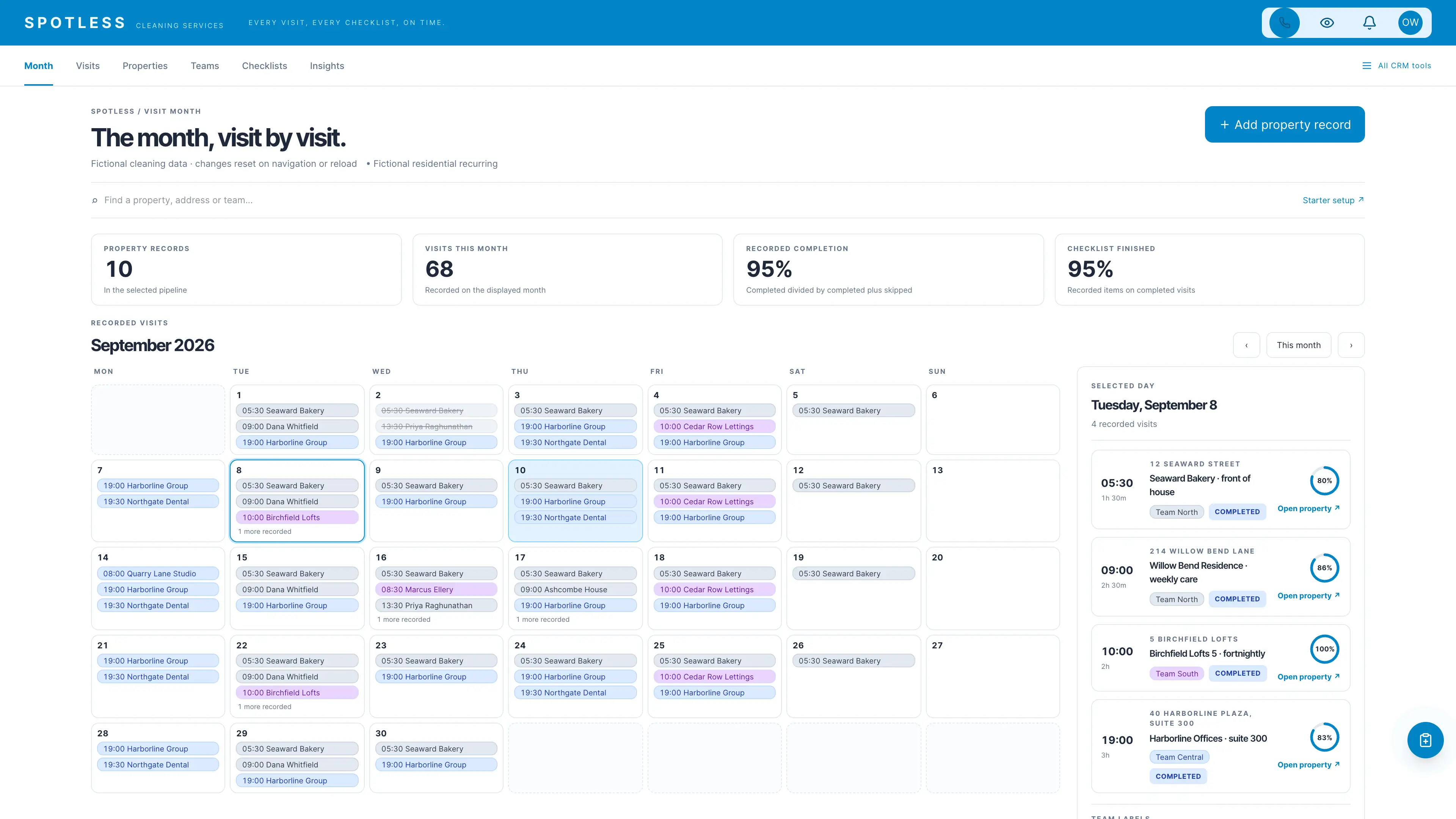Open the Starter setup link
This screenshot has width=1456, height=819.
tap(1333, 200)
